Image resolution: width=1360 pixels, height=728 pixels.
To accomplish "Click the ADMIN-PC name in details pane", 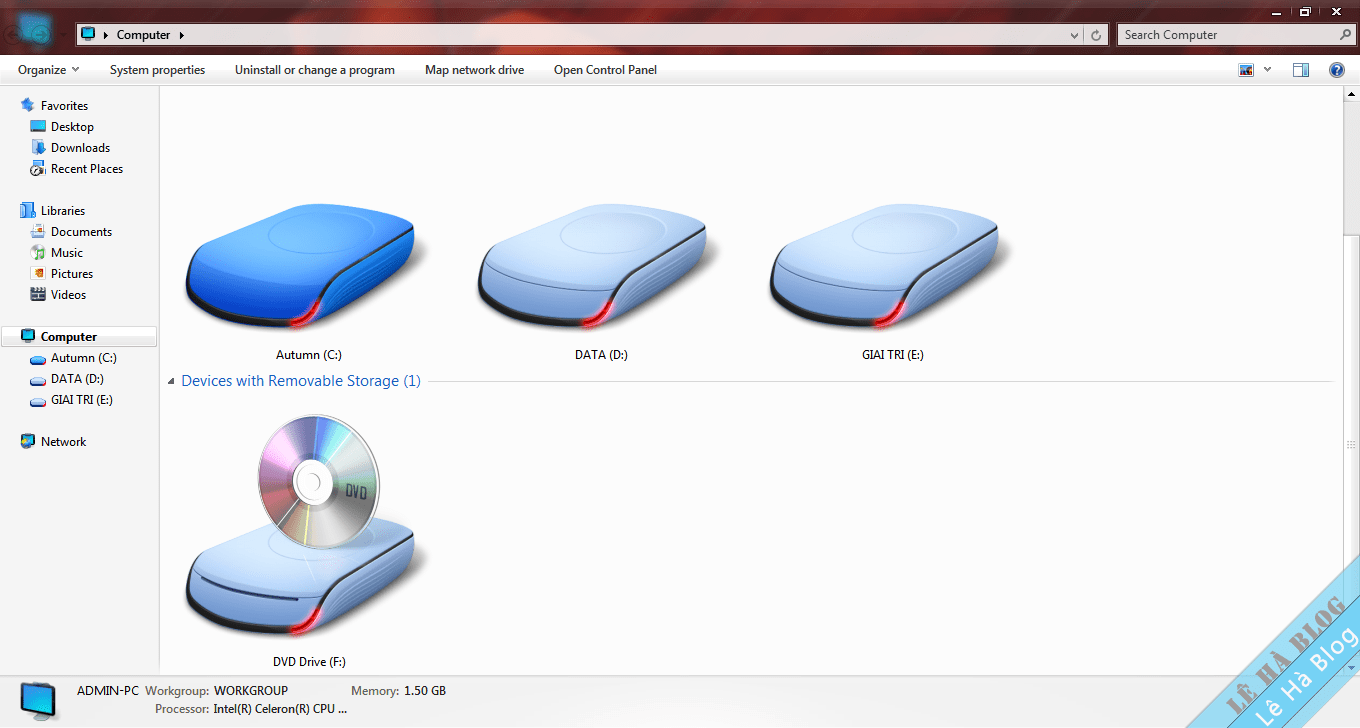I will click(108, 691).
